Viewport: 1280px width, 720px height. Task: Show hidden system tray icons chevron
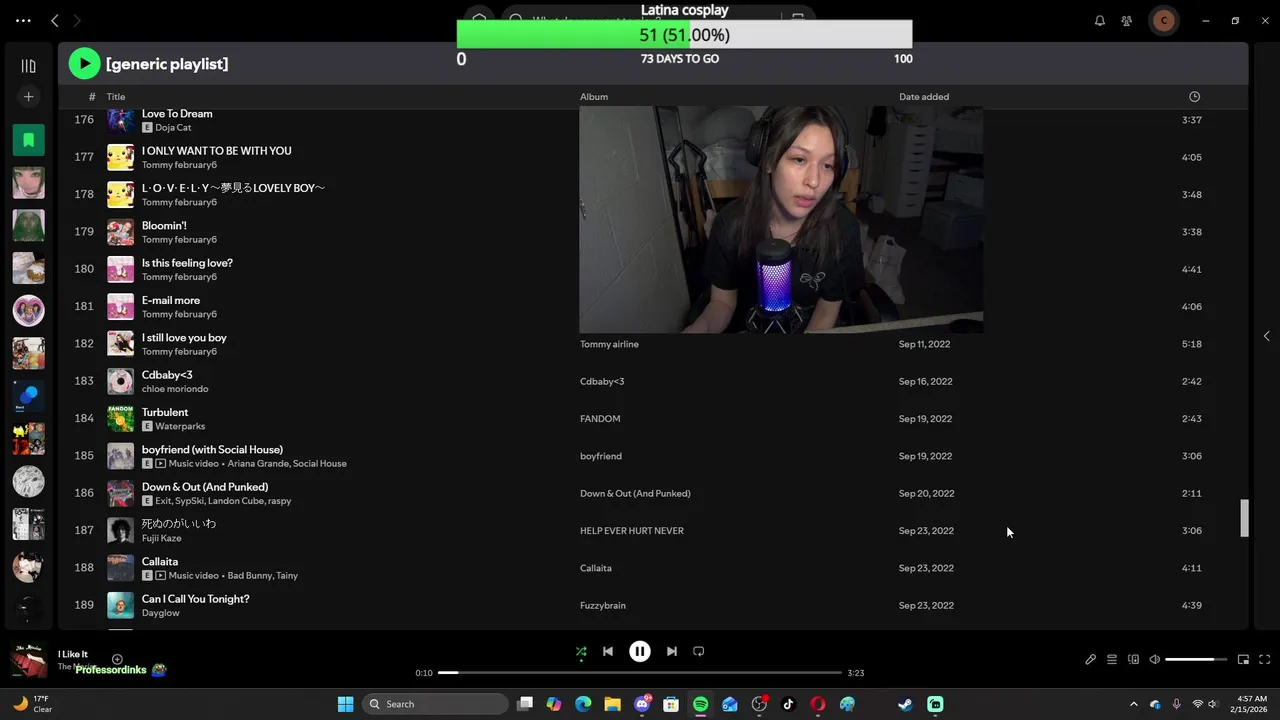[1133, 704]
